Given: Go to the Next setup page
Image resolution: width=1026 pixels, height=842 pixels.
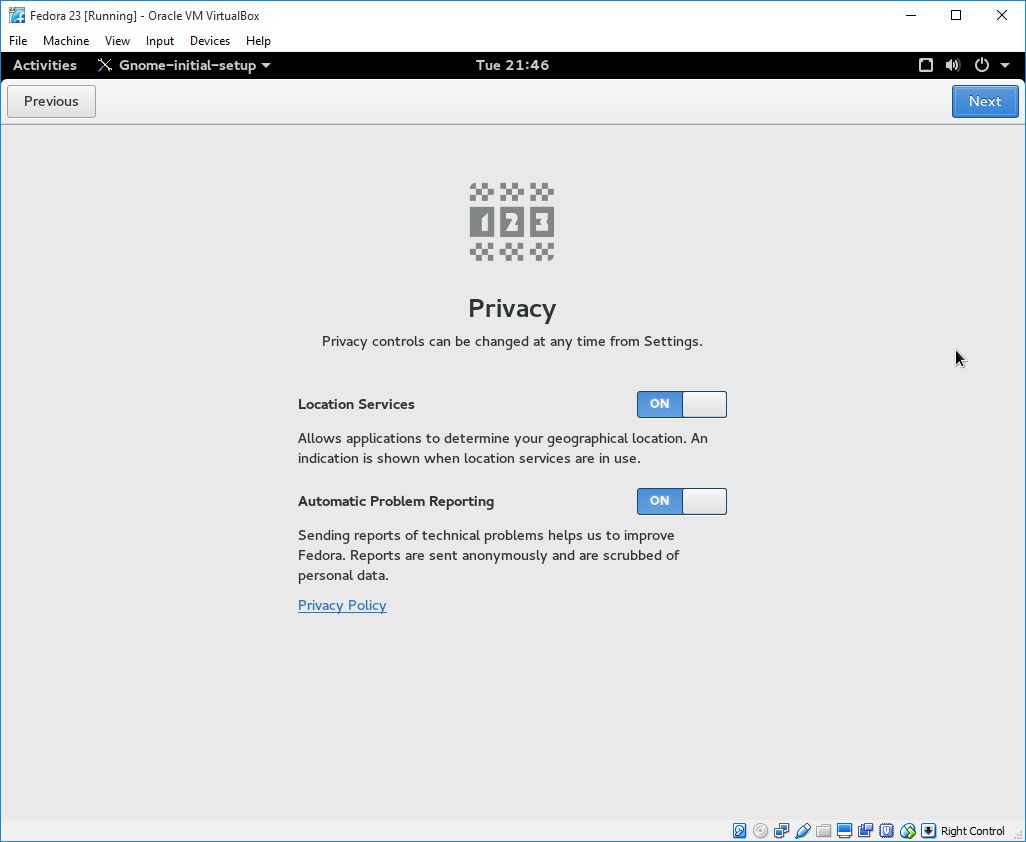Looking at the screenshot, I should (x=985, y=101).
